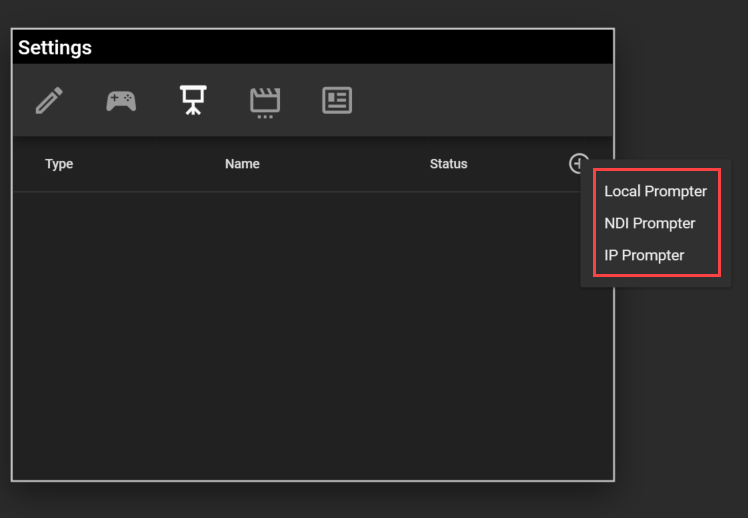Switch to the gamepad controller settings

tap(121, 100)
